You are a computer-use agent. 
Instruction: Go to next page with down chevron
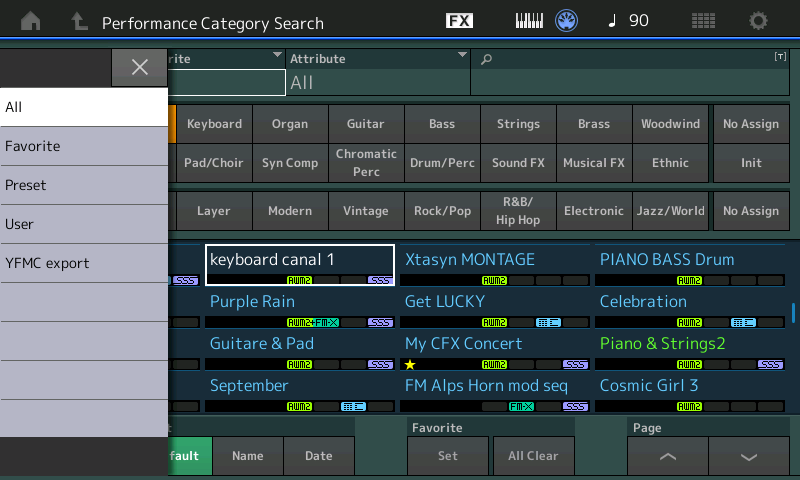click(748, 456)
